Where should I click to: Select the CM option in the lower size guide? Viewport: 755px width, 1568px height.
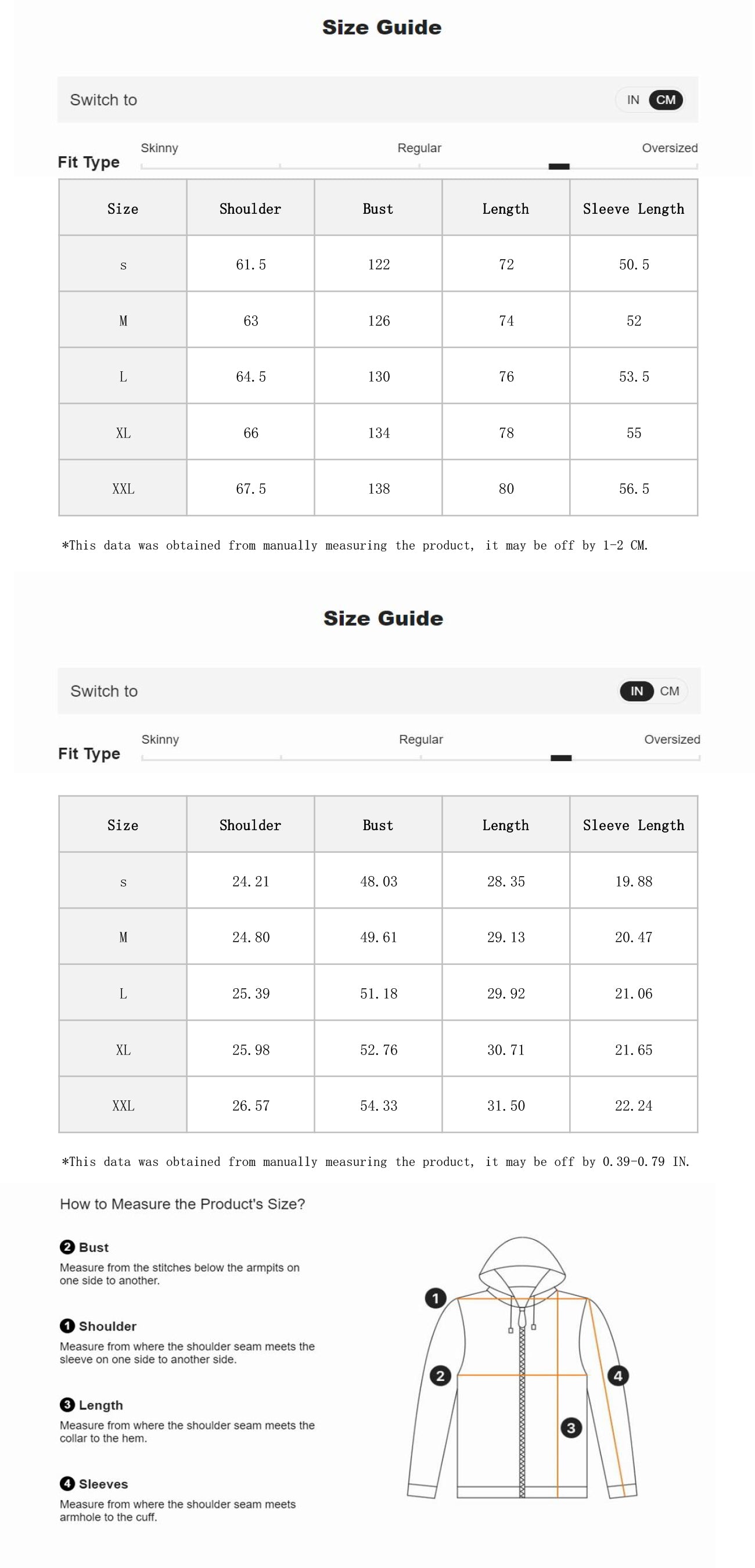coord(669,691)
